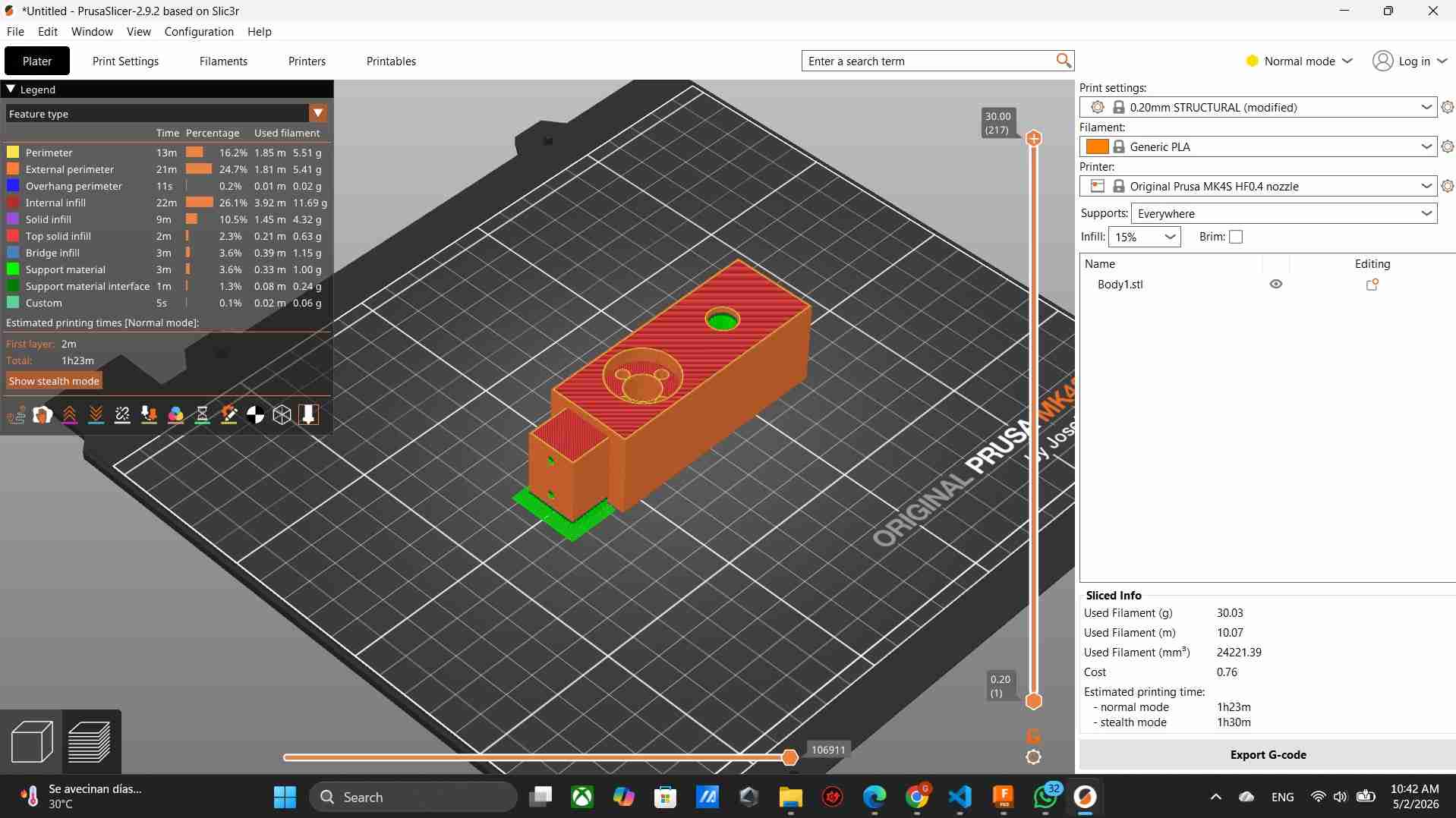This screenshot has width=1456, height=818.
Task: Open Infill percentage dropdown
Action: (1145, 237)
